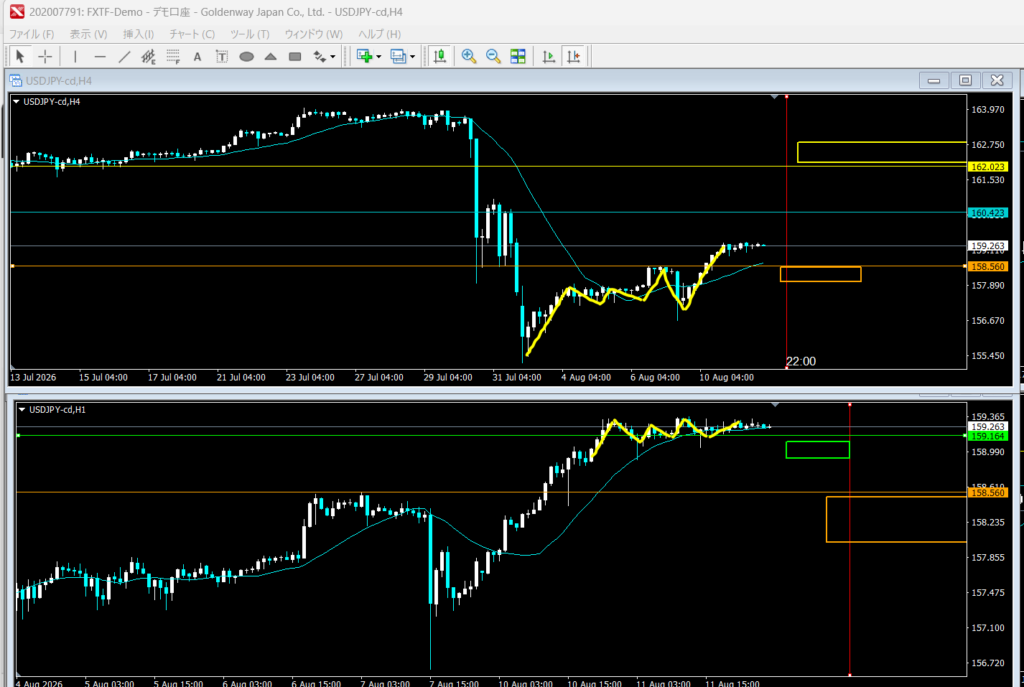Select the orange rectangle on H1 chart
The height and width of the screenshot is (687, 1024).
click(896, 519)
